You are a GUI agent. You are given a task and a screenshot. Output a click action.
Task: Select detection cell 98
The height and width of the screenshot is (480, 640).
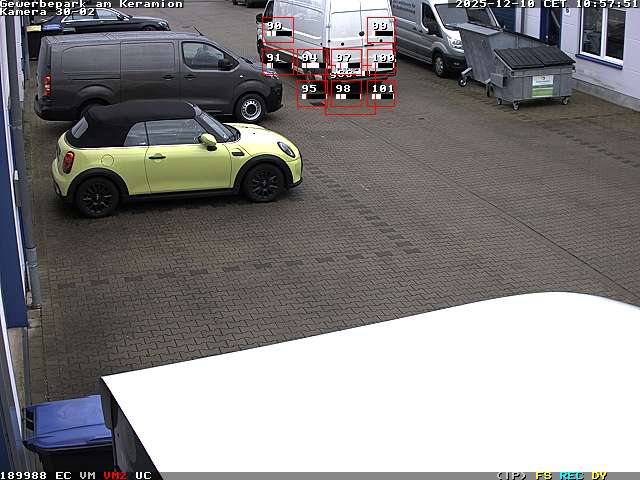point(344,93)
